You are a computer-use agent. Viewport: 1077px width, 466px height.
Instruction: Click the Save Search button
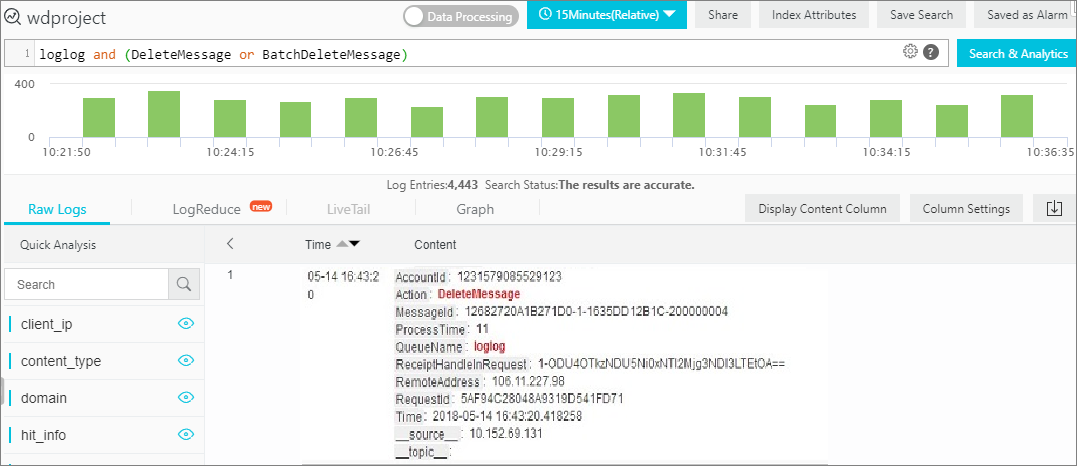[x=921, y=14]
